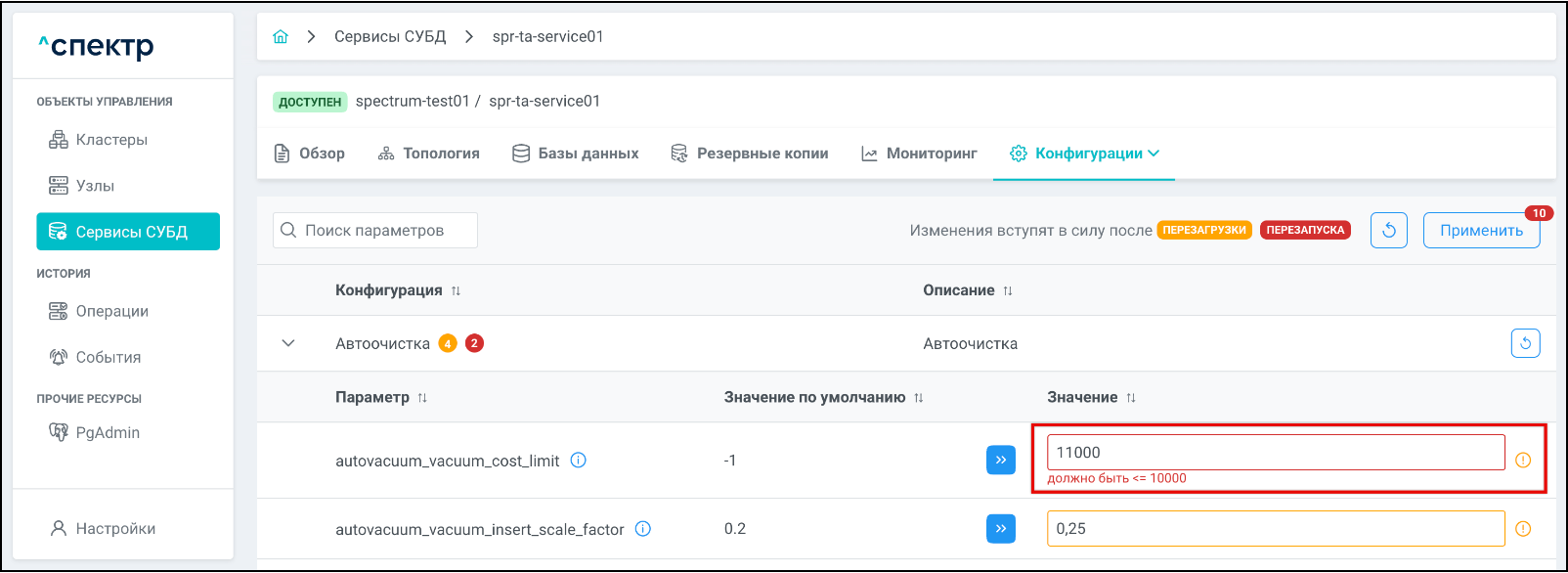Image resolution: width=1568 pixels, height=573 pixels.
Task: Open PgAdmin from the sidebar
Action: pyautogui.click(x=107, y=432)
